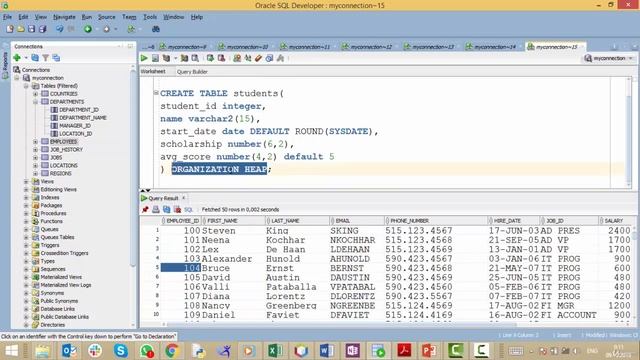Open the Team menu

[x=129, y=17]
